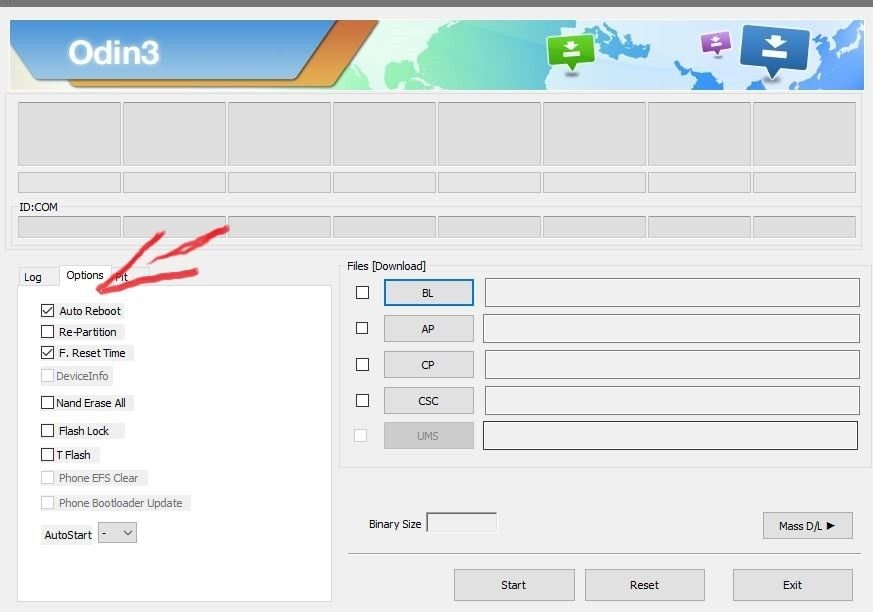Enable the T Flash option

47,455
